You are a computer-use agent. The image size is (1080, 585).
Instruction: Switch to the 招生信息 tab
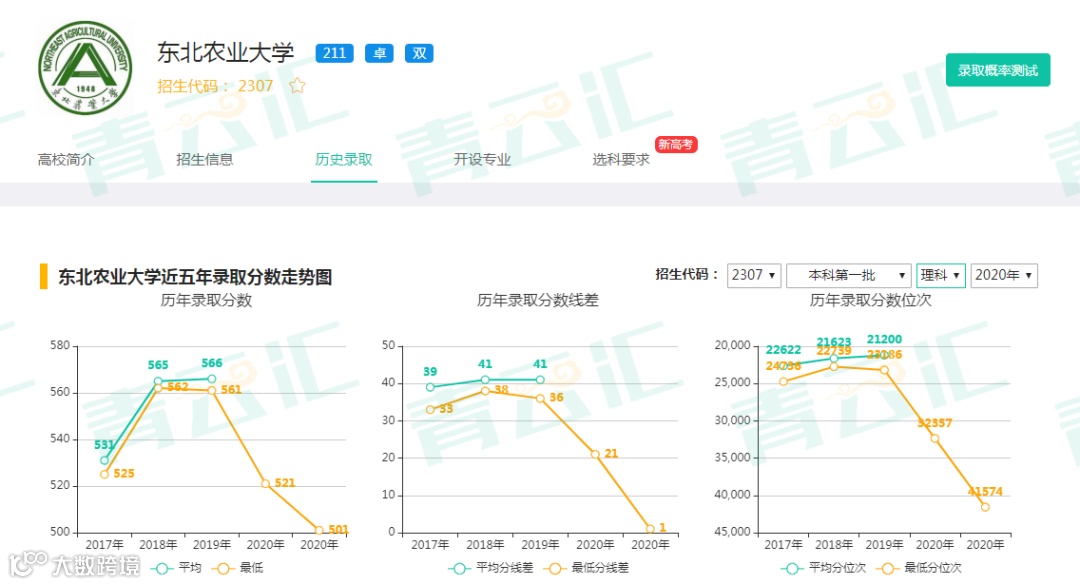pyautogui.click(x=205, y=159)
